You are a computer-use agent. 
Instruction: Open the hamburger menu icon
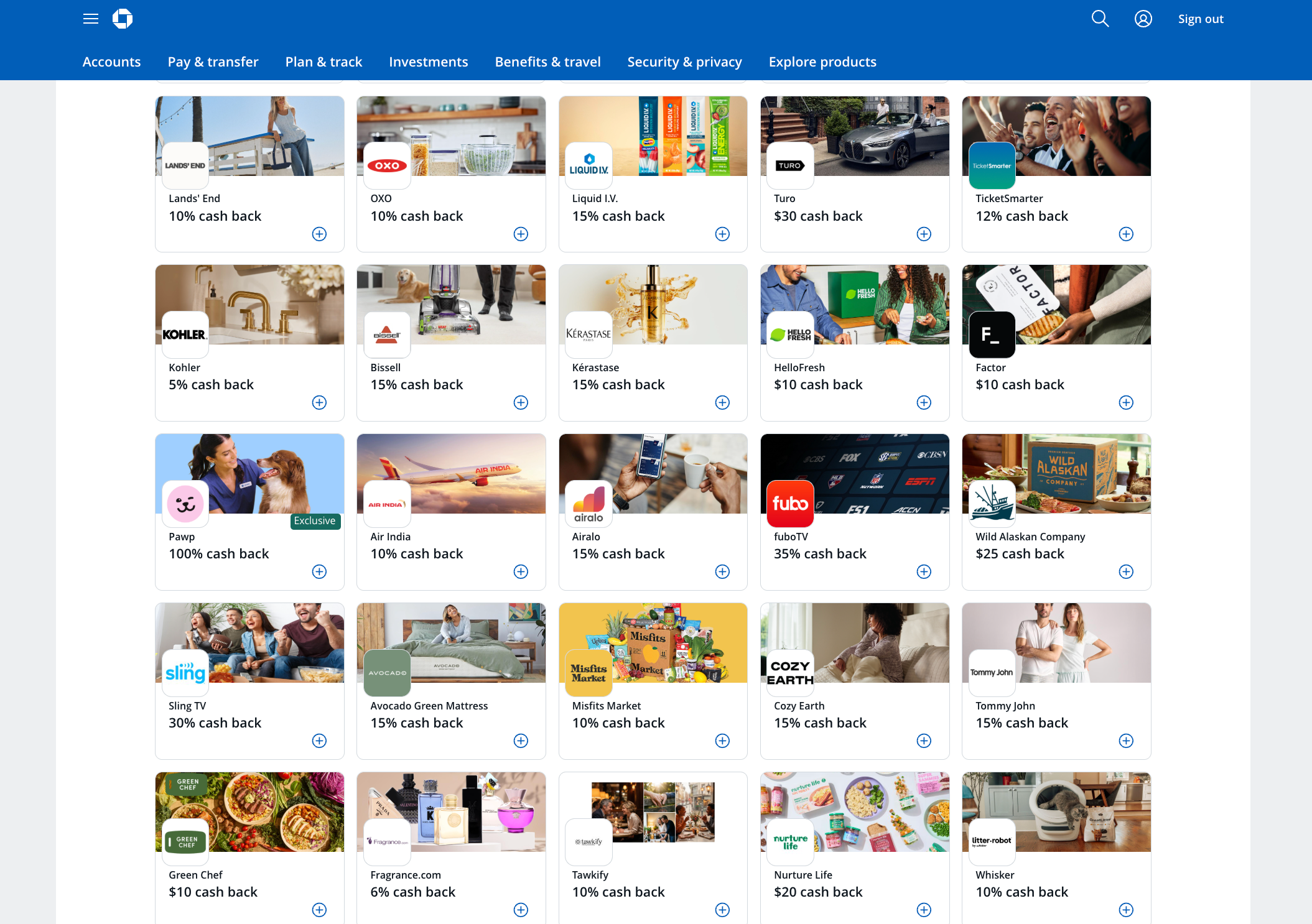tap(91, 19)
